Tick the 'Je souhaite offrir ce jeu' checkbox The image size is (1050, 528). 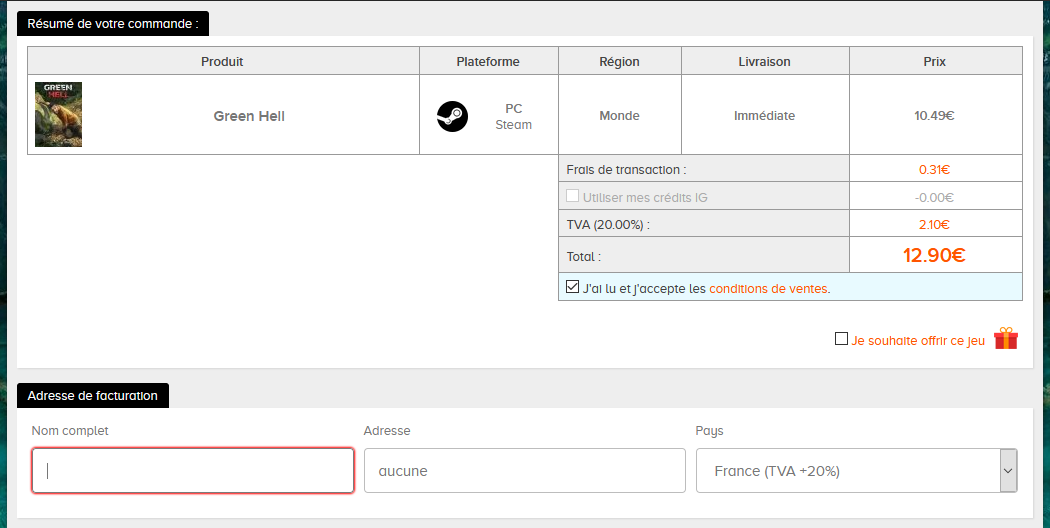pos(841,339)
